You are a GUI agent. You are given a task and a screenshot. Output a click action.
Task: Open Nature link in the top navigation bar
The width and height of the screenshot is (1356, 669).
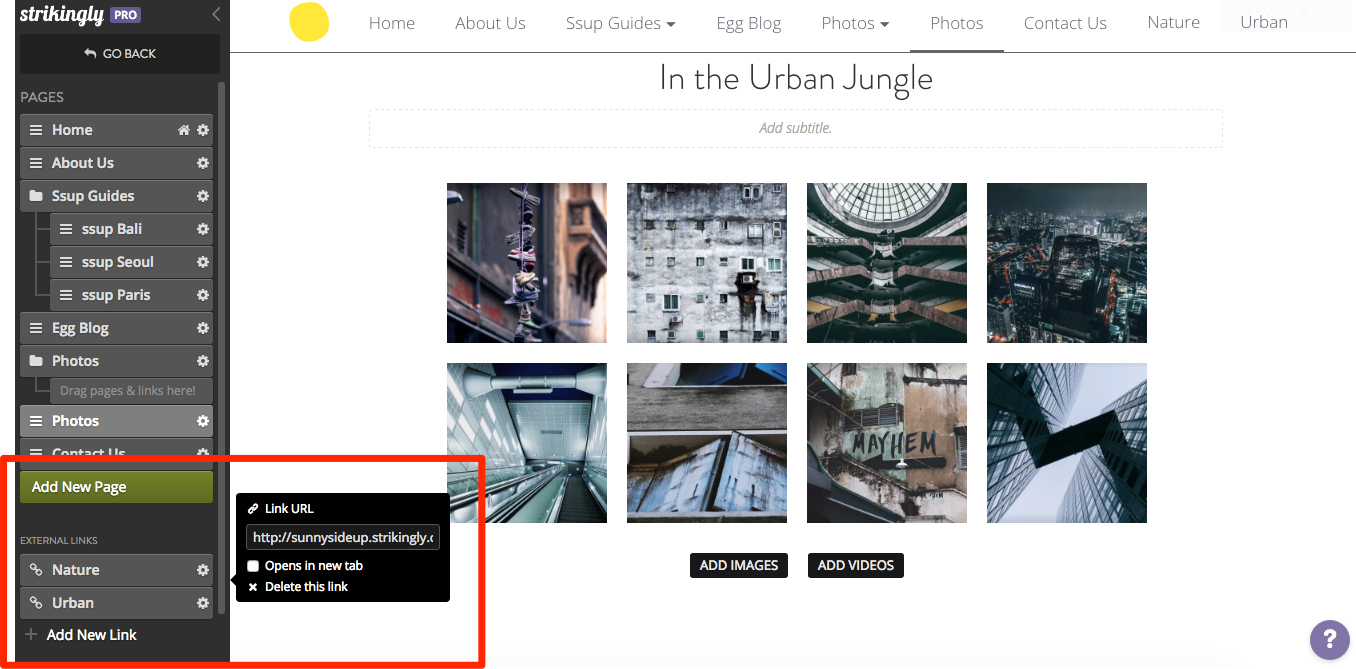tap(1174, 22)
